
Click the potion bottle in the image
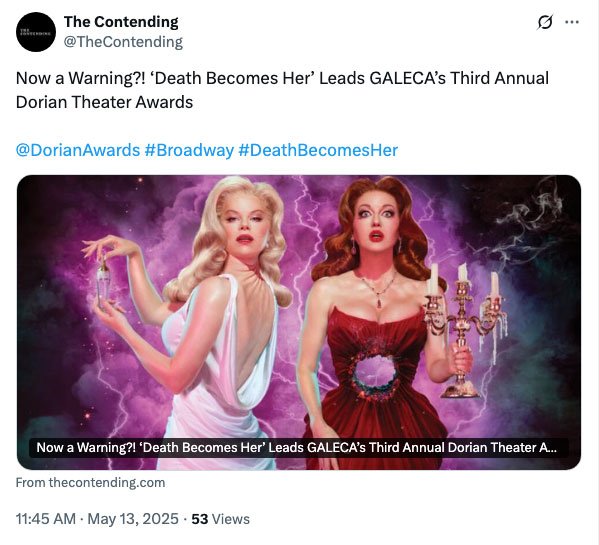[102, 282]
